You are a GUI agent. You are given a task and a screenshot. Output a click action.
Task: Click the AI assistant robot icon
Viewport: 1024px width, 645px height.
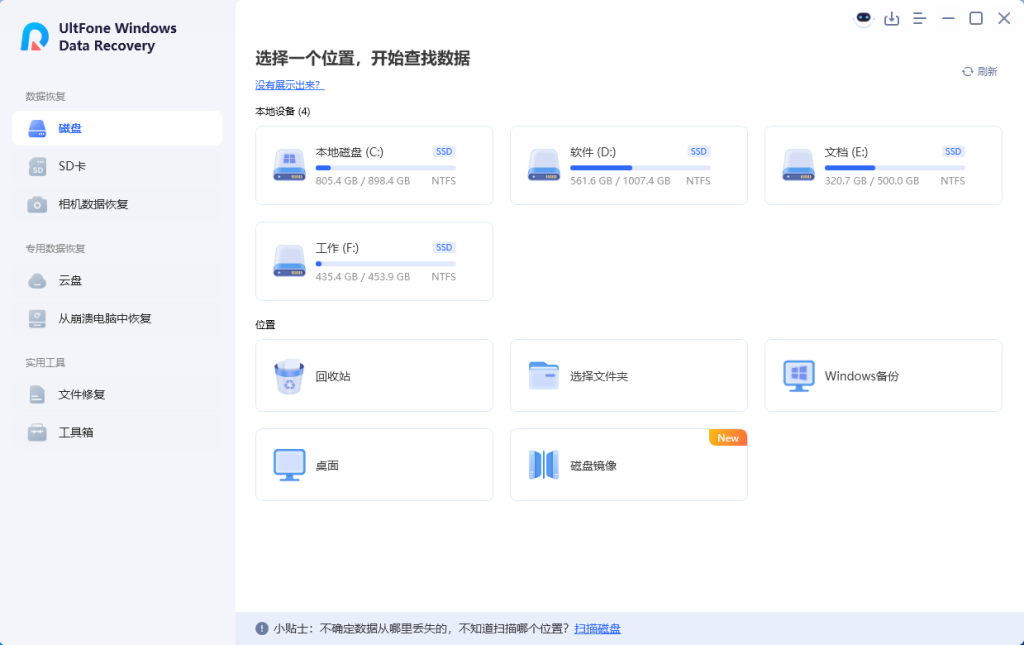pos(862,18)
